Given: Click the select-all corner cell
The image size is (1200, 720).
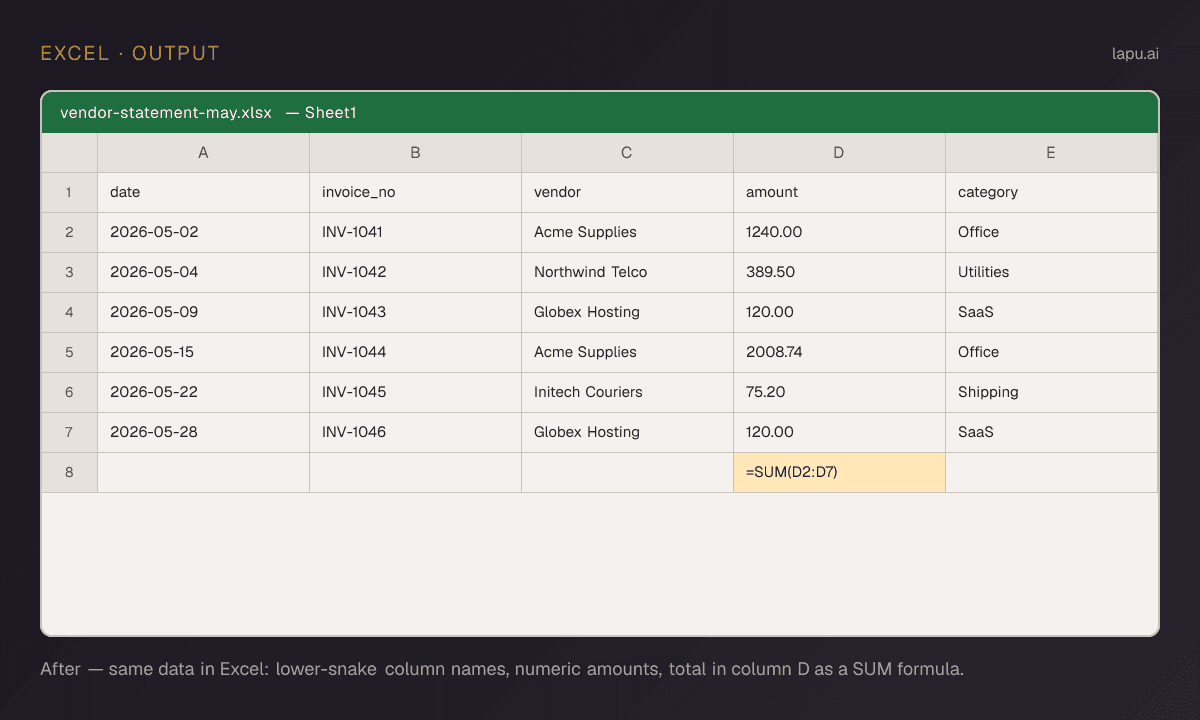Looking at the screenshot, I should (x=70, y=153).
